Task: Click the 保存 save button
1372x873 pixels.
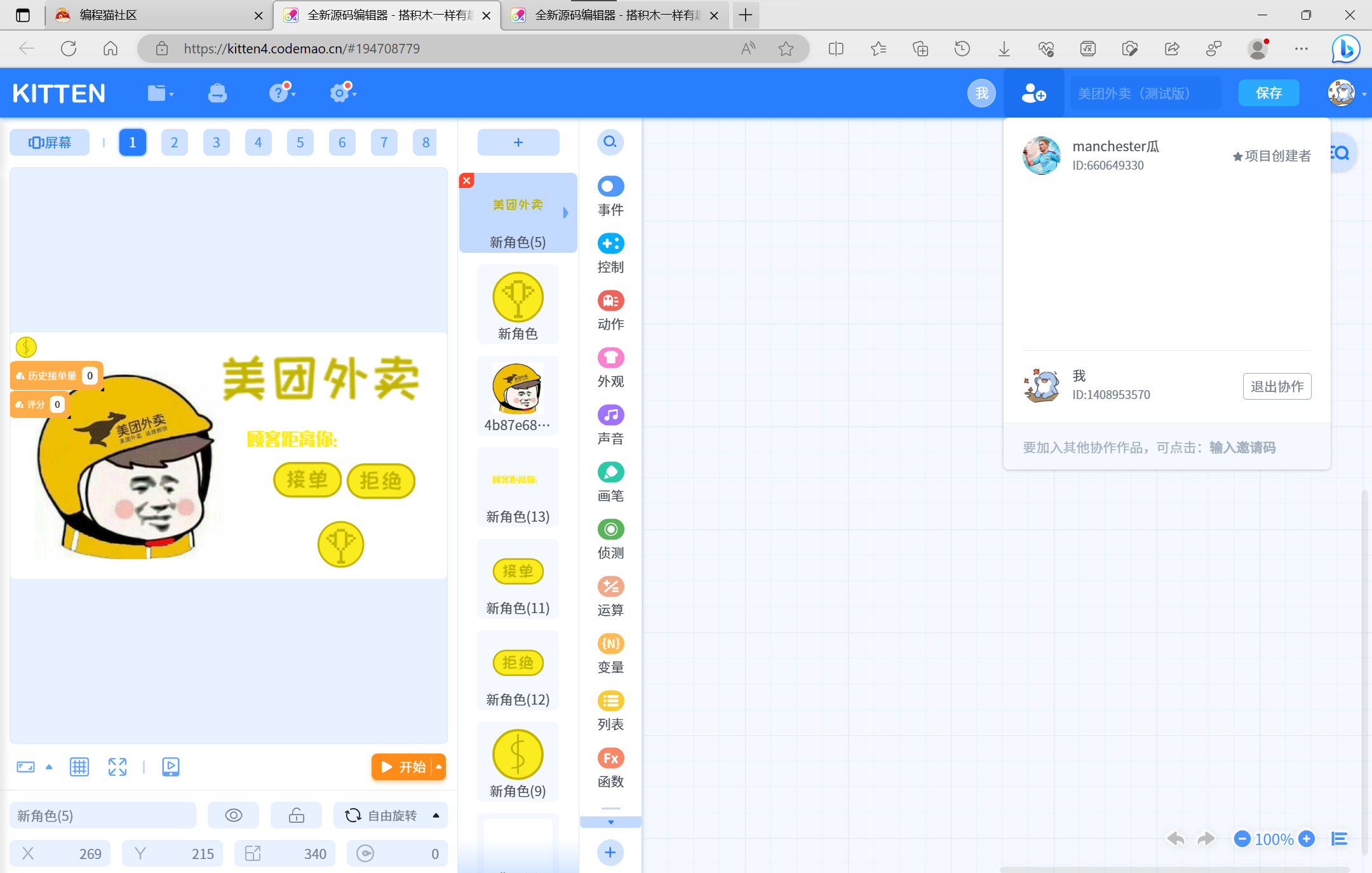Action: (x=1268, y=93)
